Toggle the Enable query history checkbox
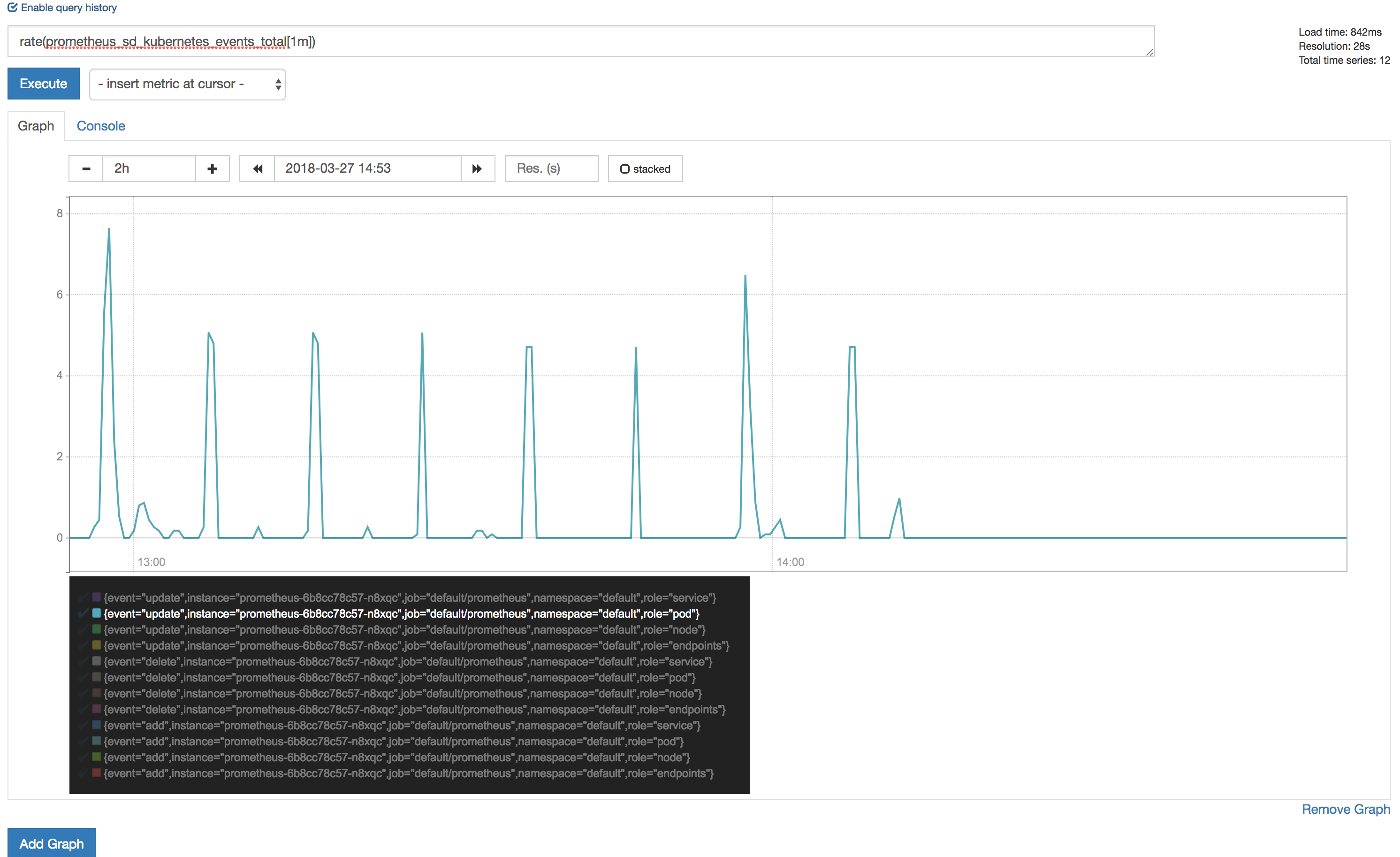 (x=13, y=8)
